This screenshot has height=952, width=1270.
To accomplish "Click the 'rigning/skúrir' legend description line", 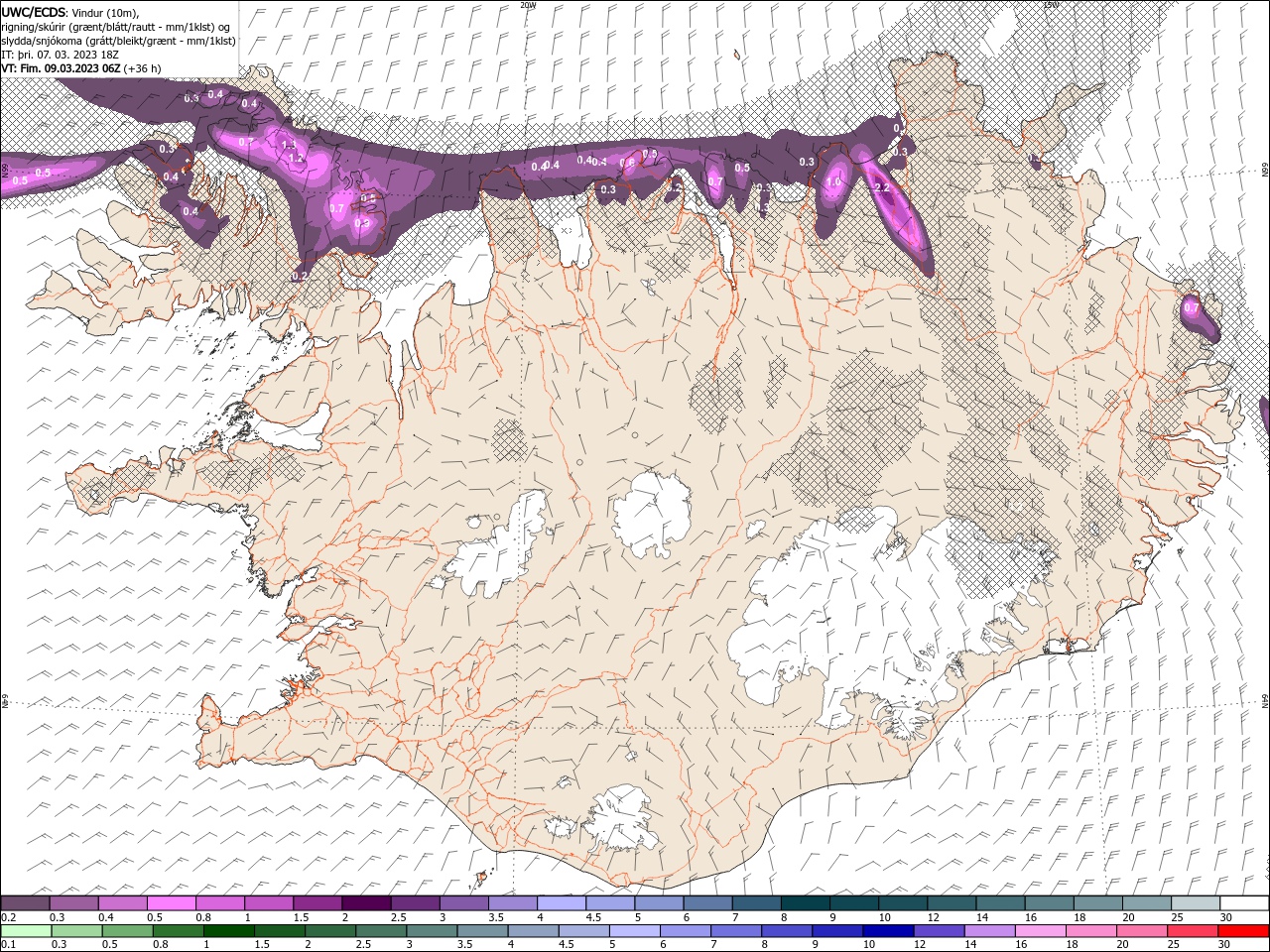I will click(x=117, y=27).
